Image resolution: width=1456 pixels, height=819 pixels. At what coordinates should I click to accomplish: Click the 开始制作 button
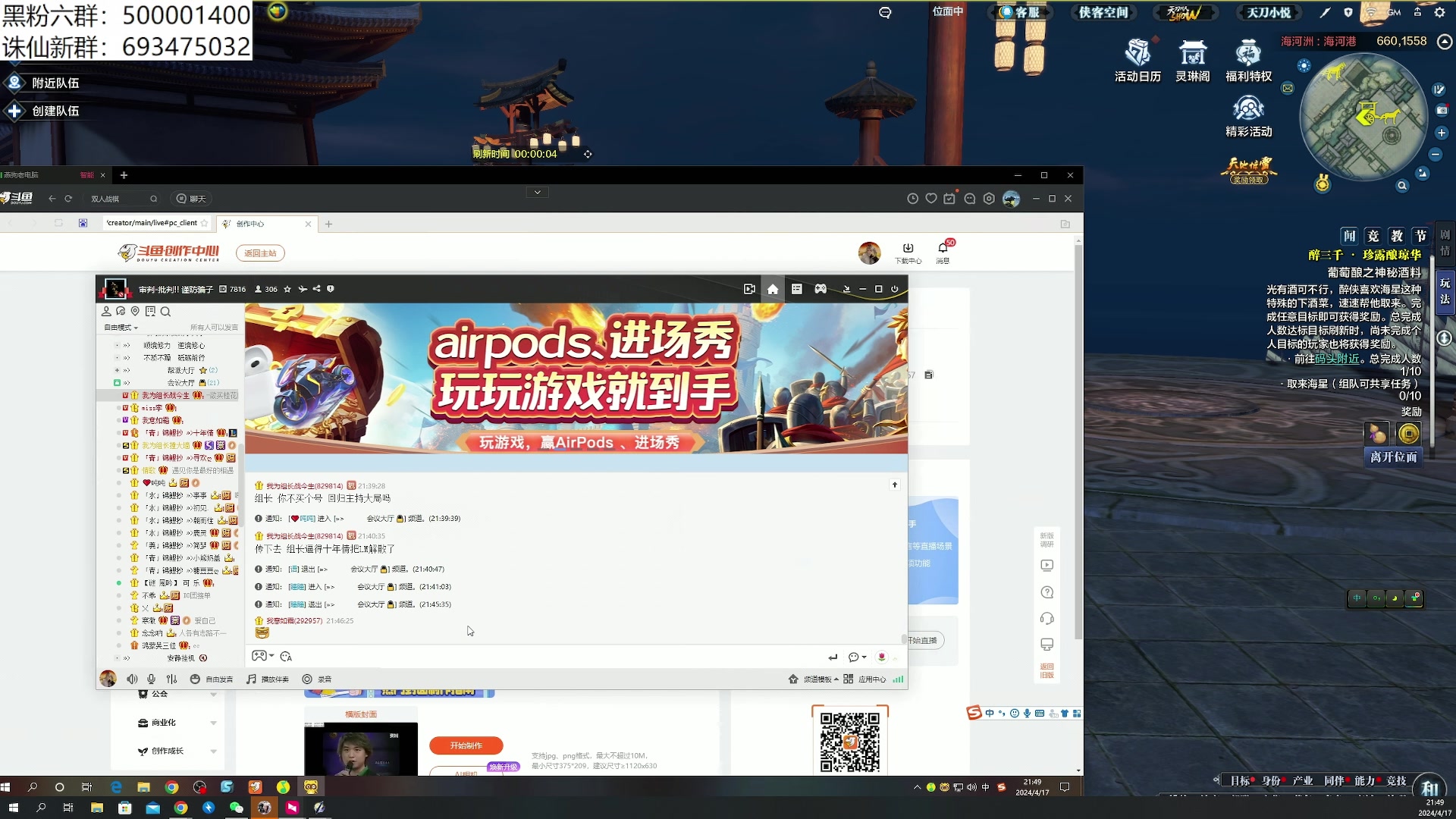pyautogui.click(x=466, y=745)
